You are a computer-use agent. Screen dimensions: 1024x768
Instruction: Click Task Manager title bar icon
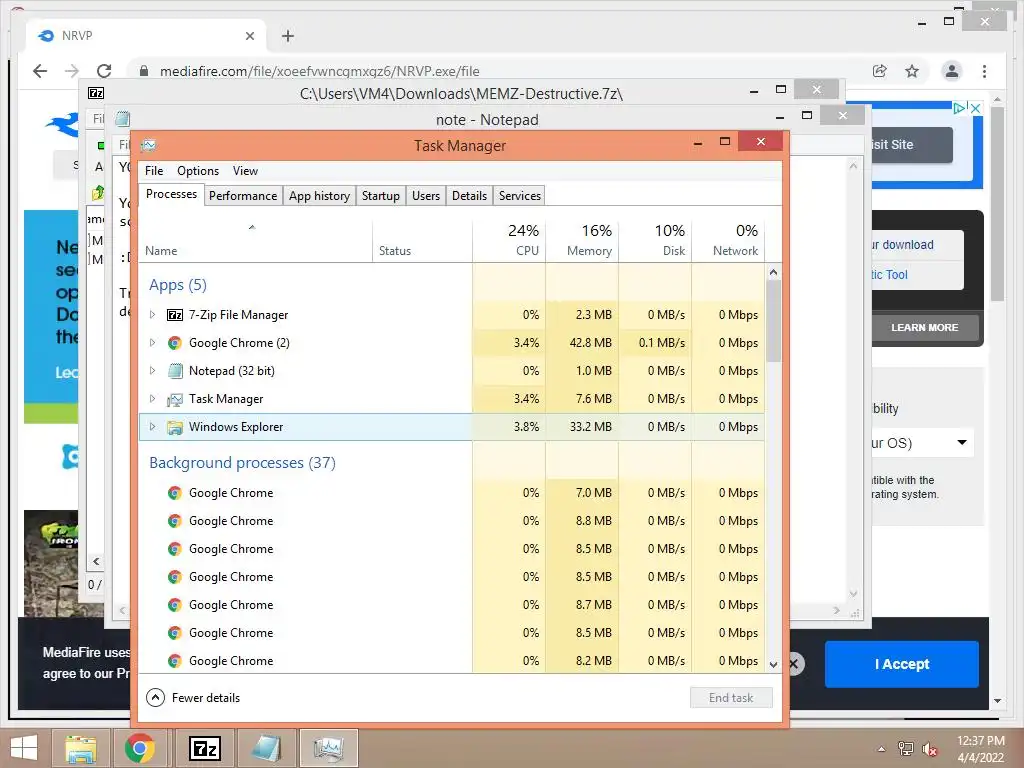tap(148, 145)
